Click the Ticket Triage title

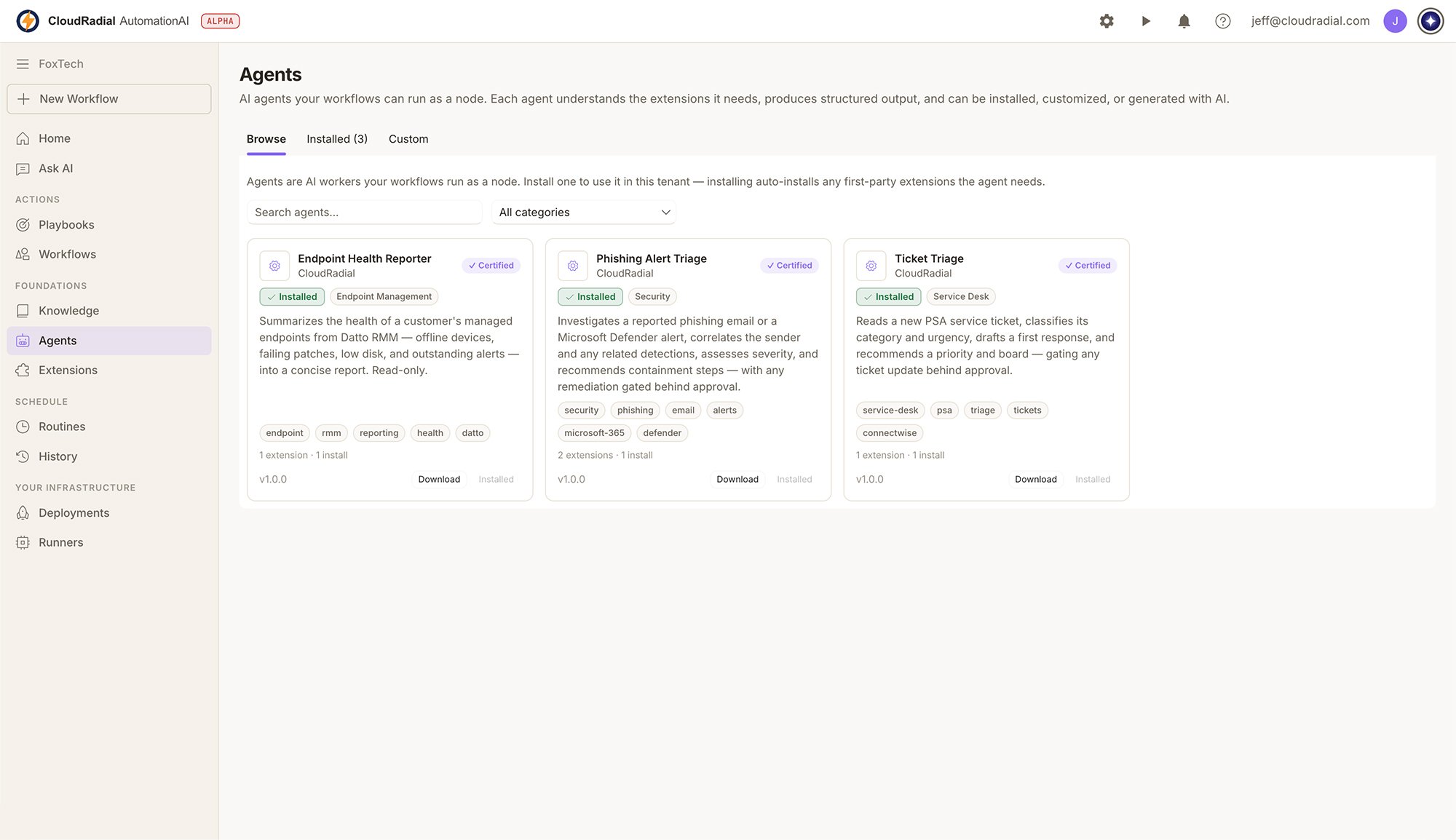[929, 258]
